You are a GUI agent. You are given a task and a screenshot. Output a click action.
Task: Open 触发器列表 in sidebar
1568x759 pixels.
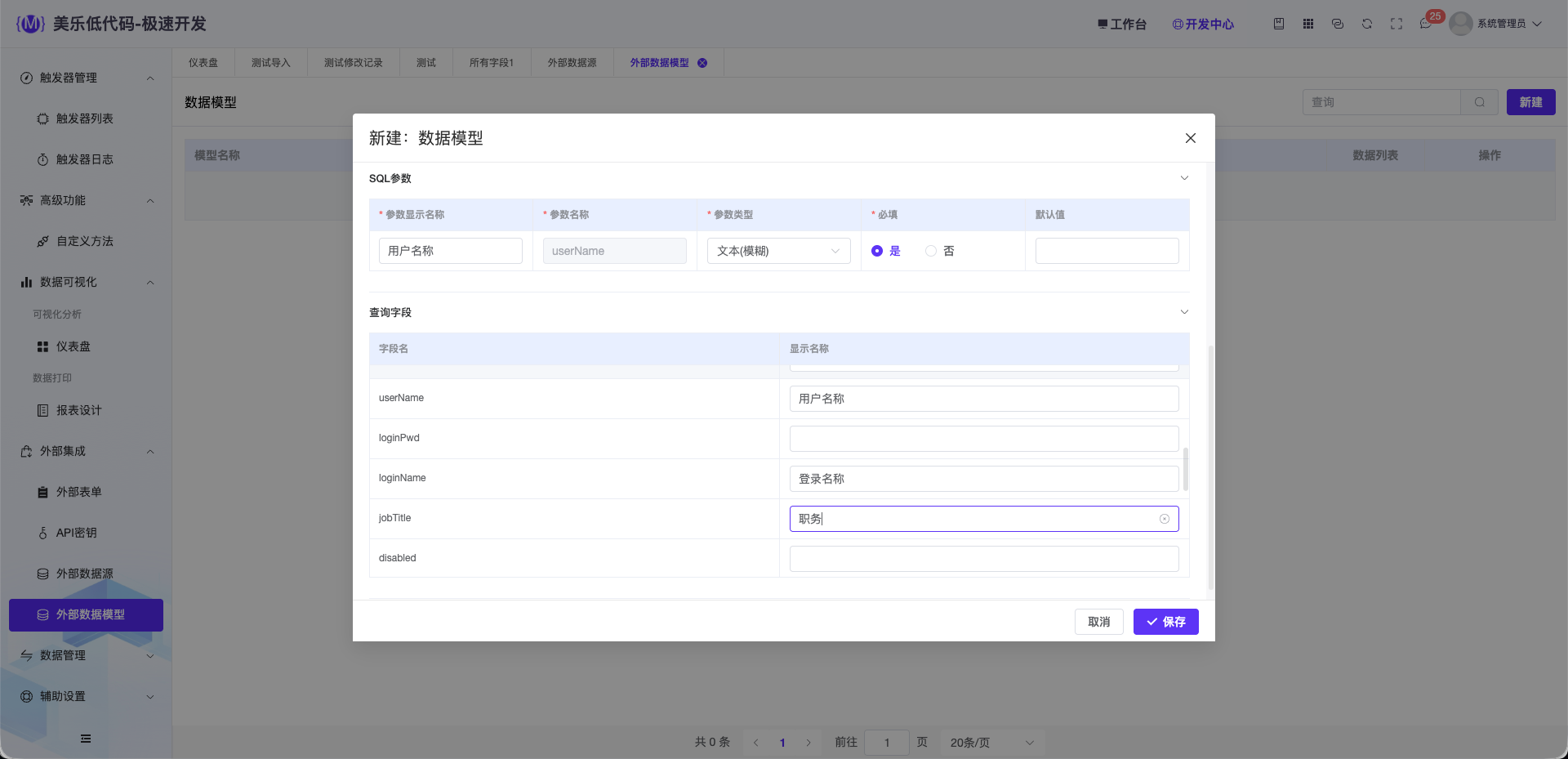click(x=85, y=118)
